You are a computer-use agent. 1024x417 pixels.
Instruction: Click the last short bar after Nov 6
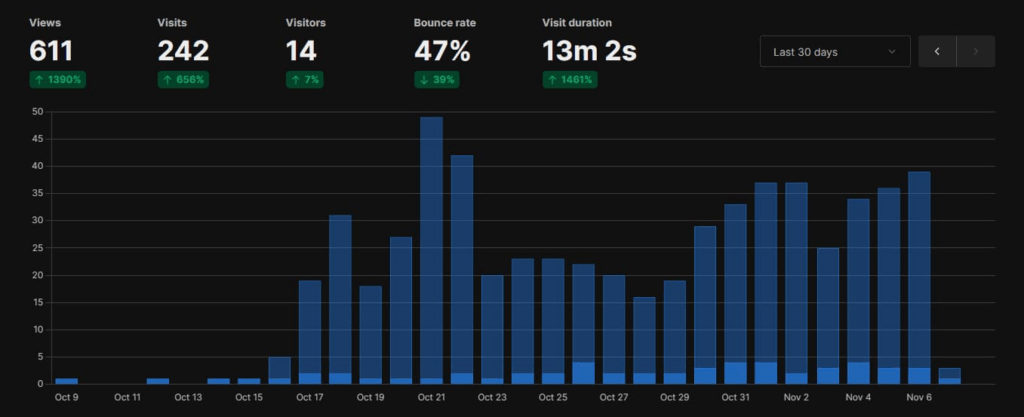(949, 376)
